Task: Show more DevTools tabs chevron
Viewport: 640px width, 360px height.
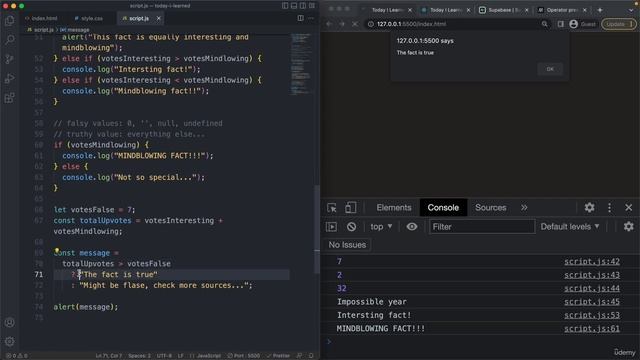Action: [524, 208]
